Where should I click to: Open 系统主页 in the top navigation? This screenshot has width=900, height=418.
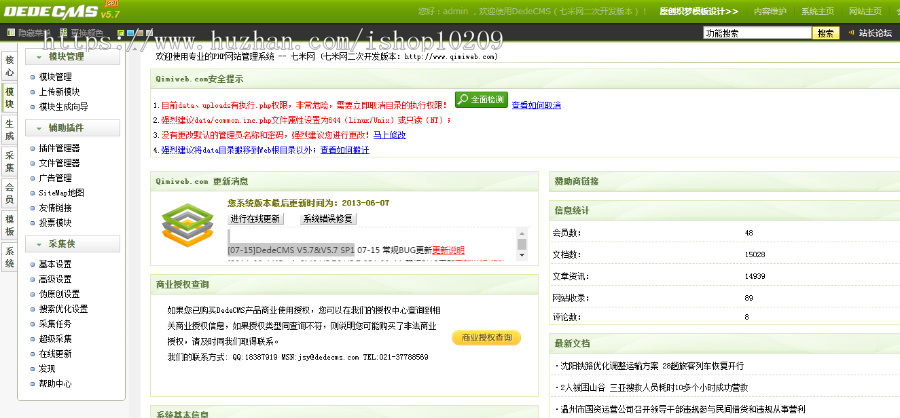click(x=816, y=11)
